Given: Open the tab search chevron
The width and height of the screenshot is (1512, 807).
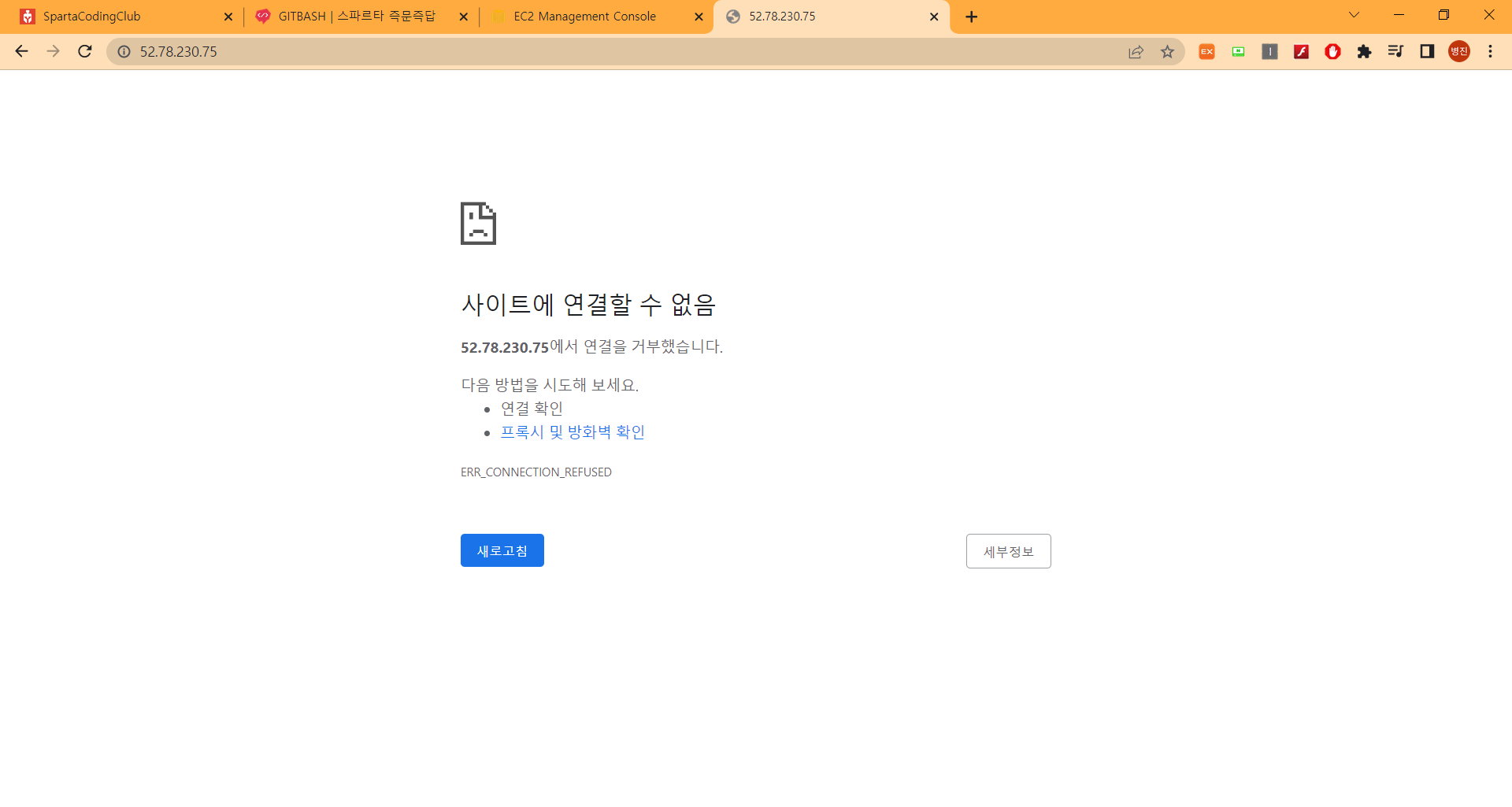Looking at the screenshot, I should 1354,15.
